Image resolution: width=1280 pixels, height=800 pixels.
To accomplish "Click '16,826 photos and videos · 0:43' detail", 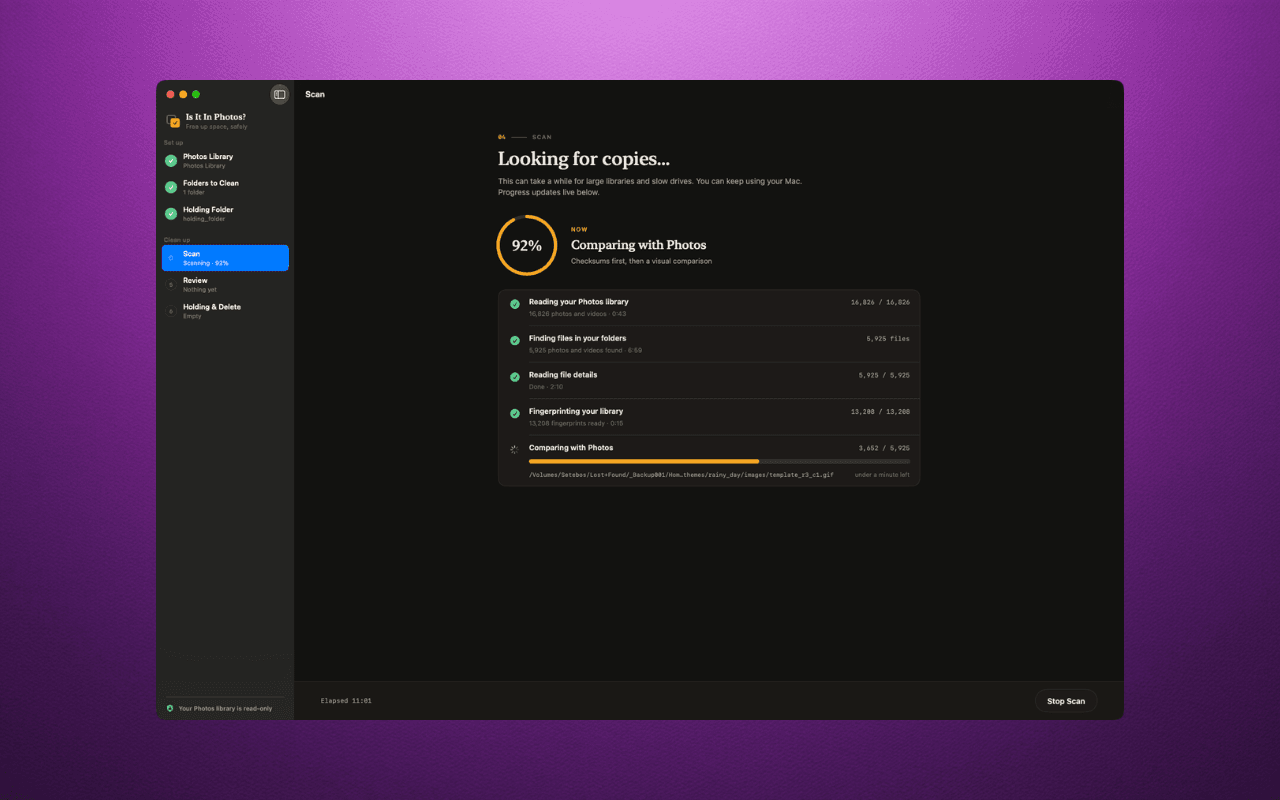I will click(578, 314).
